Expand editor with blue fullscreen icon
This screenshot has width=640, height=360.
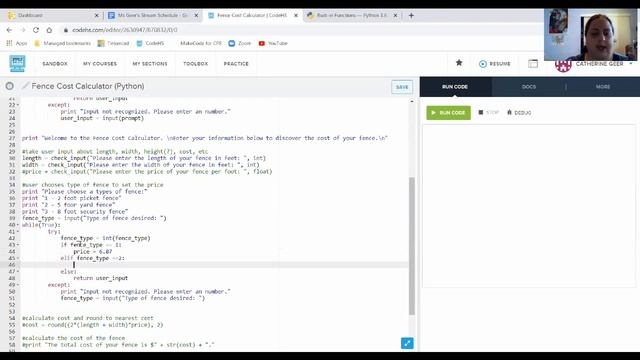[407, 343]
